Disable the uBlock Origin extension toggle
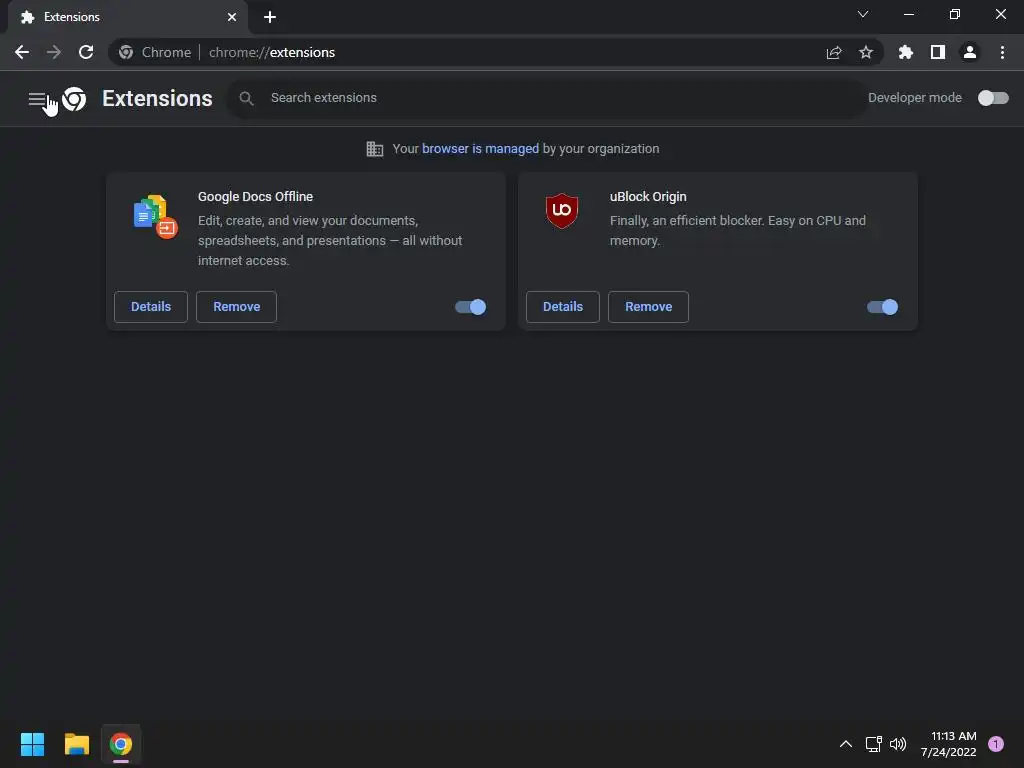Image resolution: width=1024 pixels, height=768 pixels. click(883, 307)
